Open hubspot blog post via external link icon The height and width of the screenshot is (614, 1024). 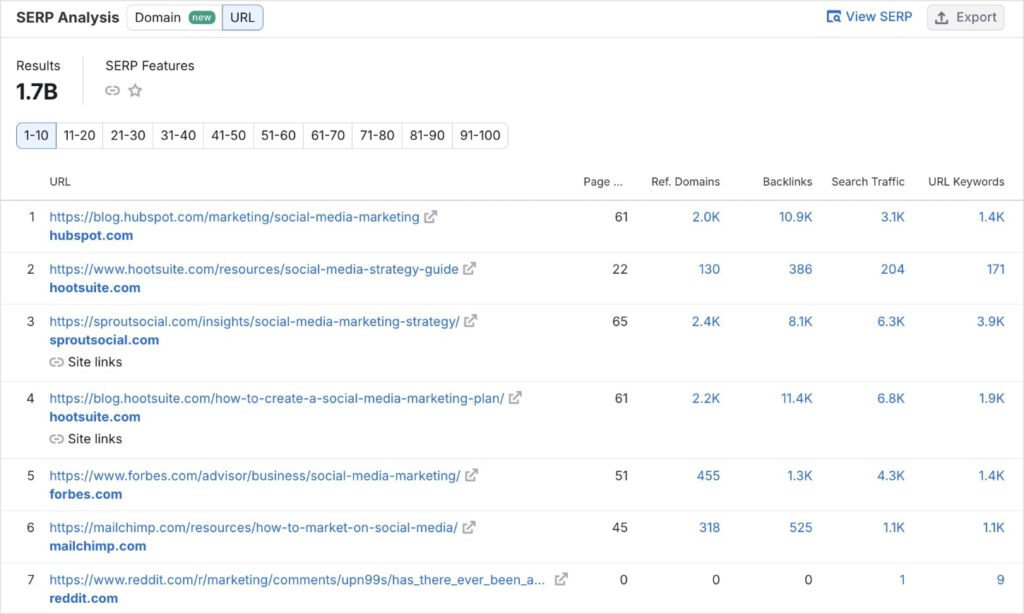point(428,216)
